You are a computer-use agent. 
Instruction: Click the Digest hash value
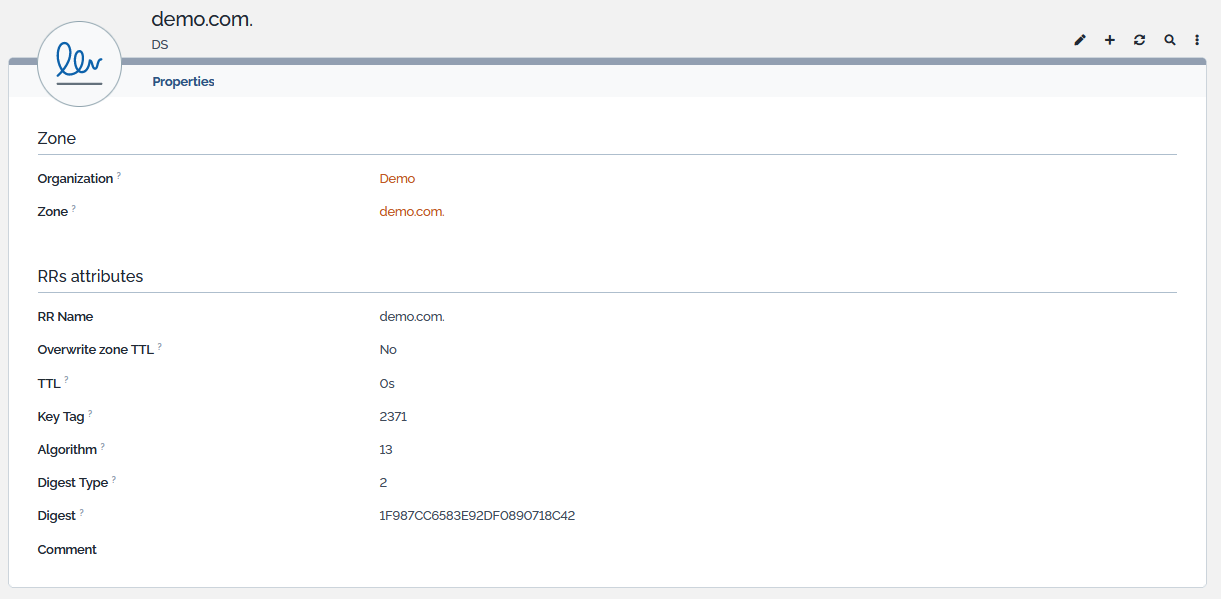[x=477, y=516]
